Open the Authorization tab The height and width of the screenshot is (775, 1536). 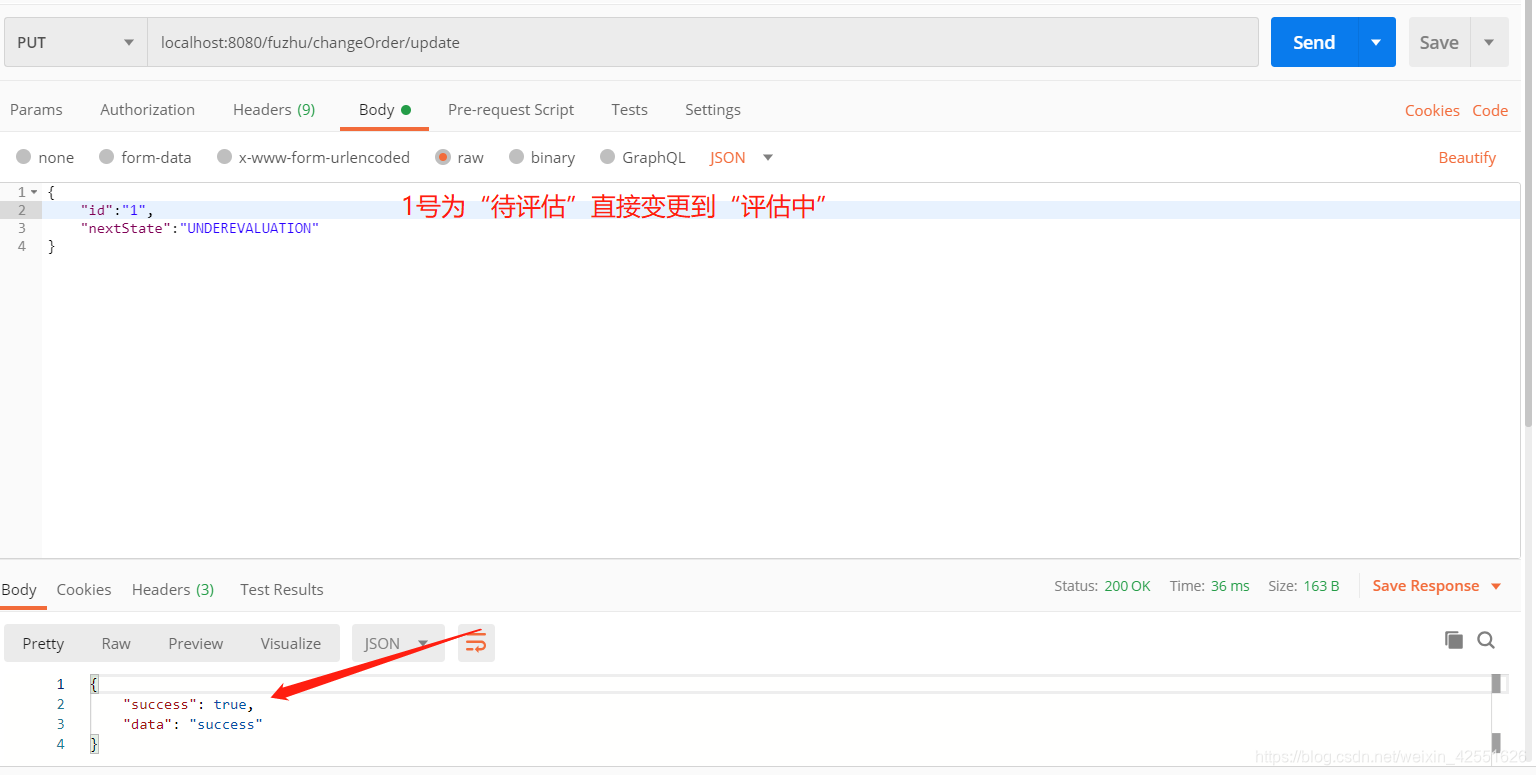coord(147,109)
